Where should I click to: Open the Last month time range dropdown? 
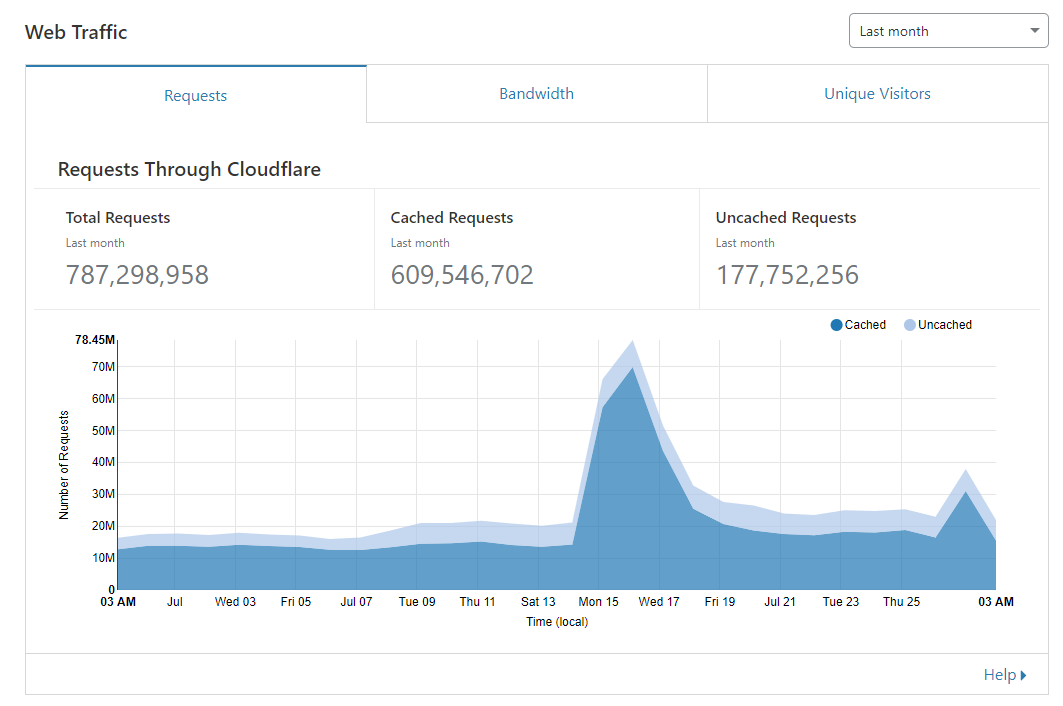tap(948, 31)
